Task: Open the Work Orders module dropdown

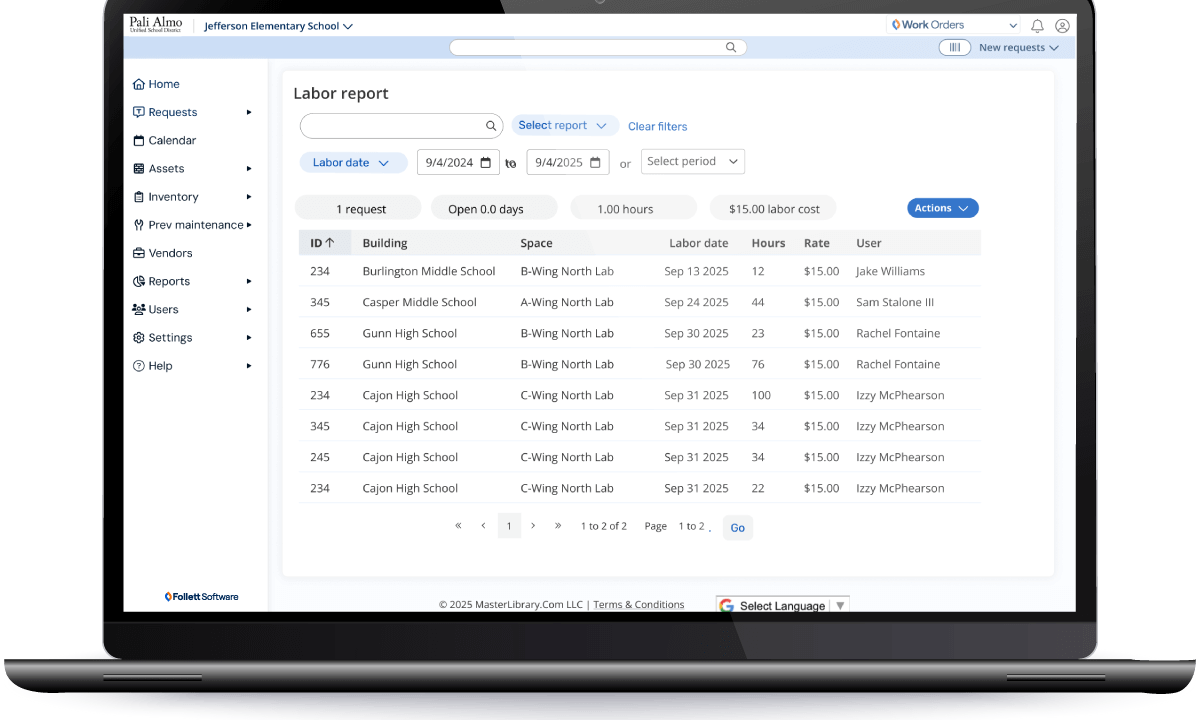Action: tap(954, 26)
